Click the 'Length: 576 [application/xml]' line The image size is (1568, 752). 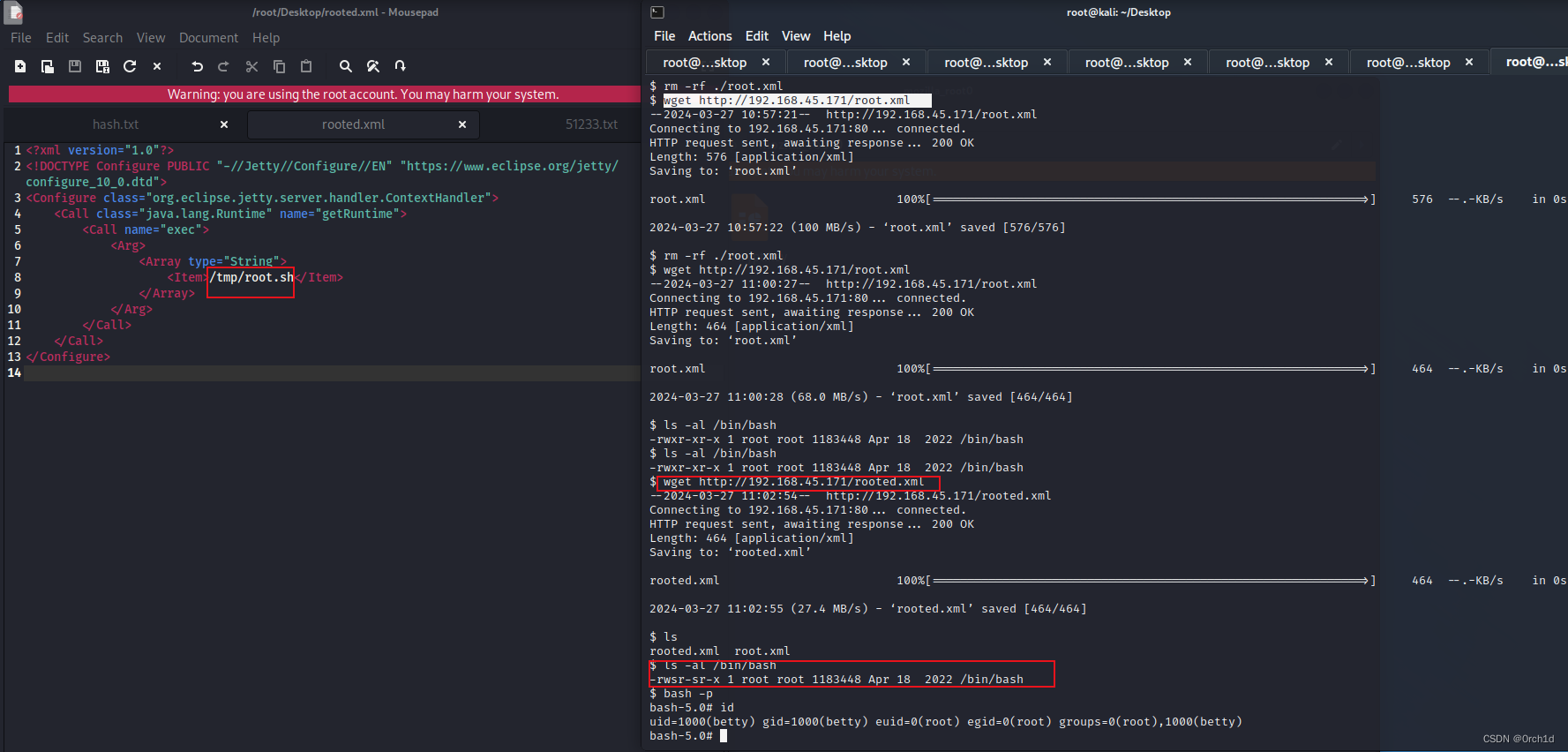(x=752, y=157)
